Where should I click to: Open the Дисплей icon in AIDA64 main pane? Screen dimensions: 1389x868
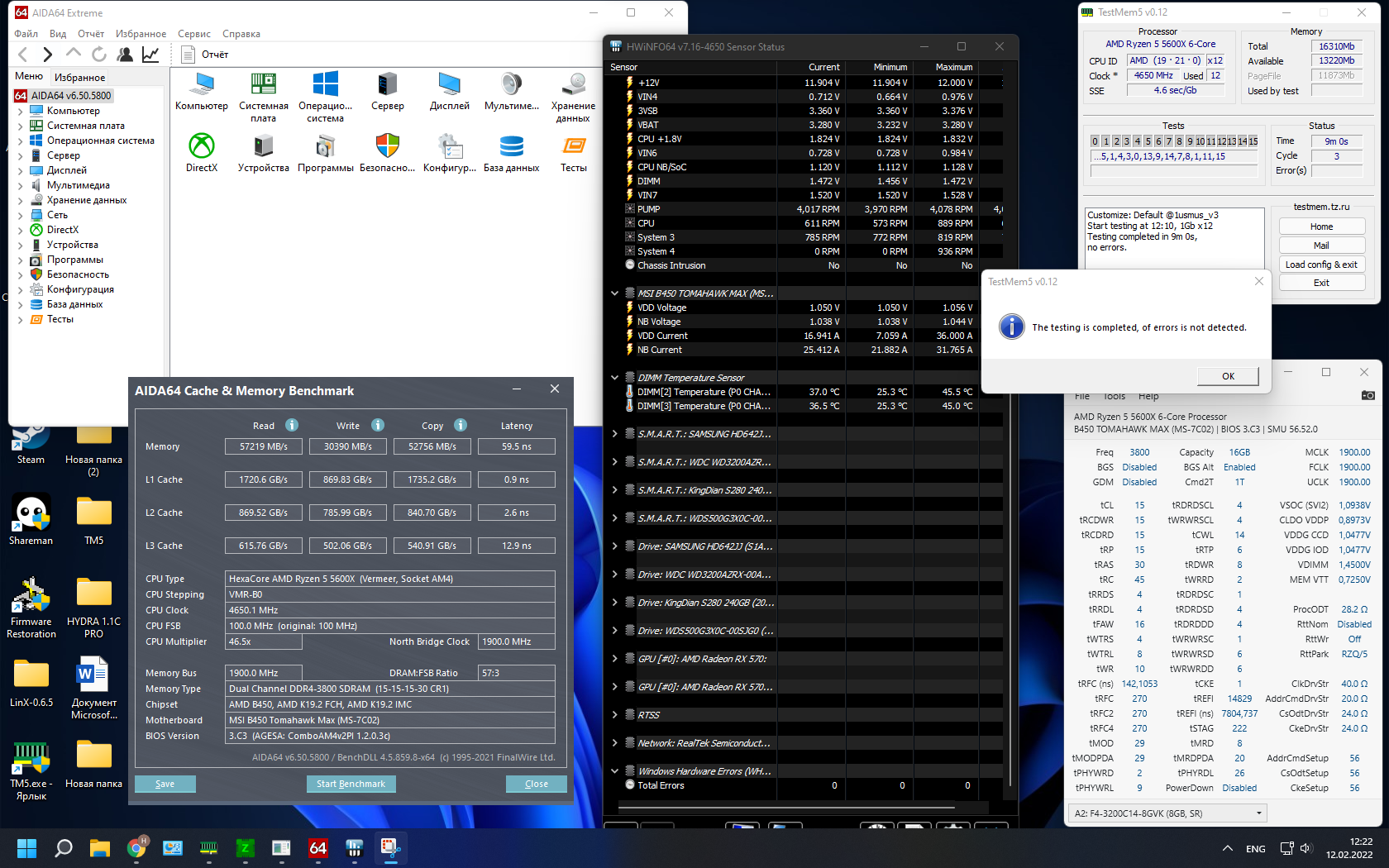coord(450,92)
